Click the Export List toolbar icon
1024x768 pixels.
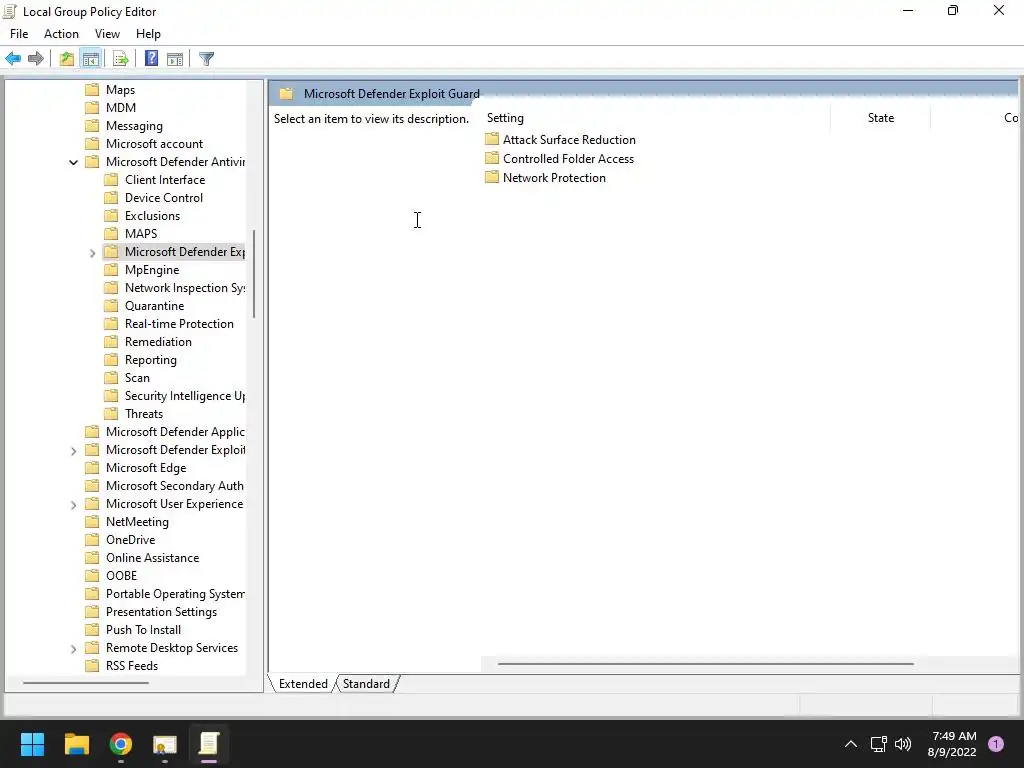click(x=121, y=59)
